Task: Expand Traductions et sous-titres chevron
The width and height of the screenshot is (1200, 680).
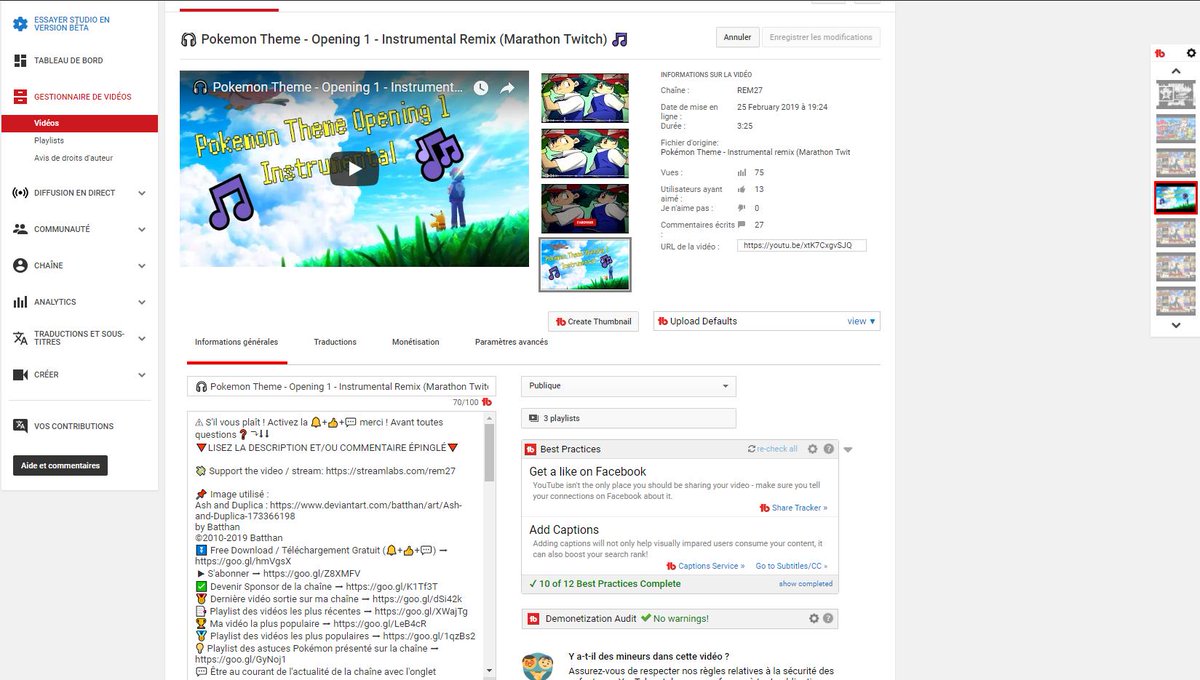Action: pos(142,338)
